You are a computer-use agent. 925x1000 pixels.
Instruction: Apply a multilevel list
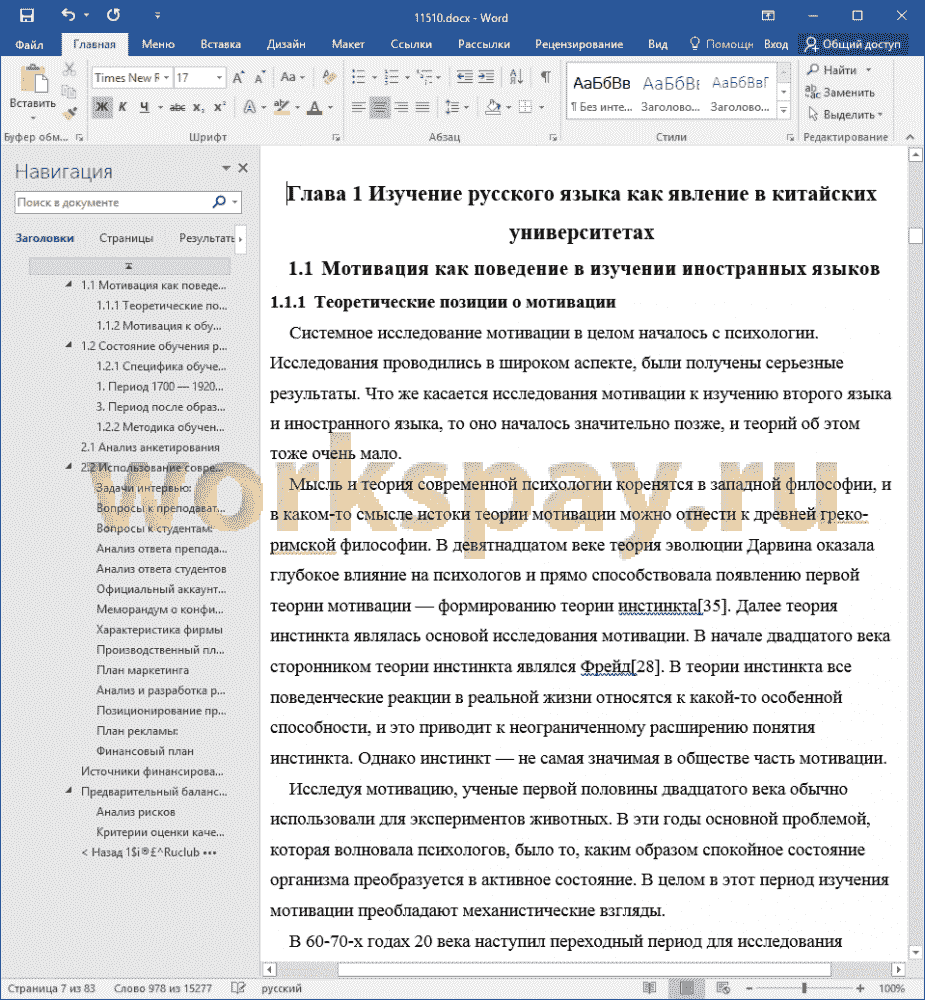point(425,78)
